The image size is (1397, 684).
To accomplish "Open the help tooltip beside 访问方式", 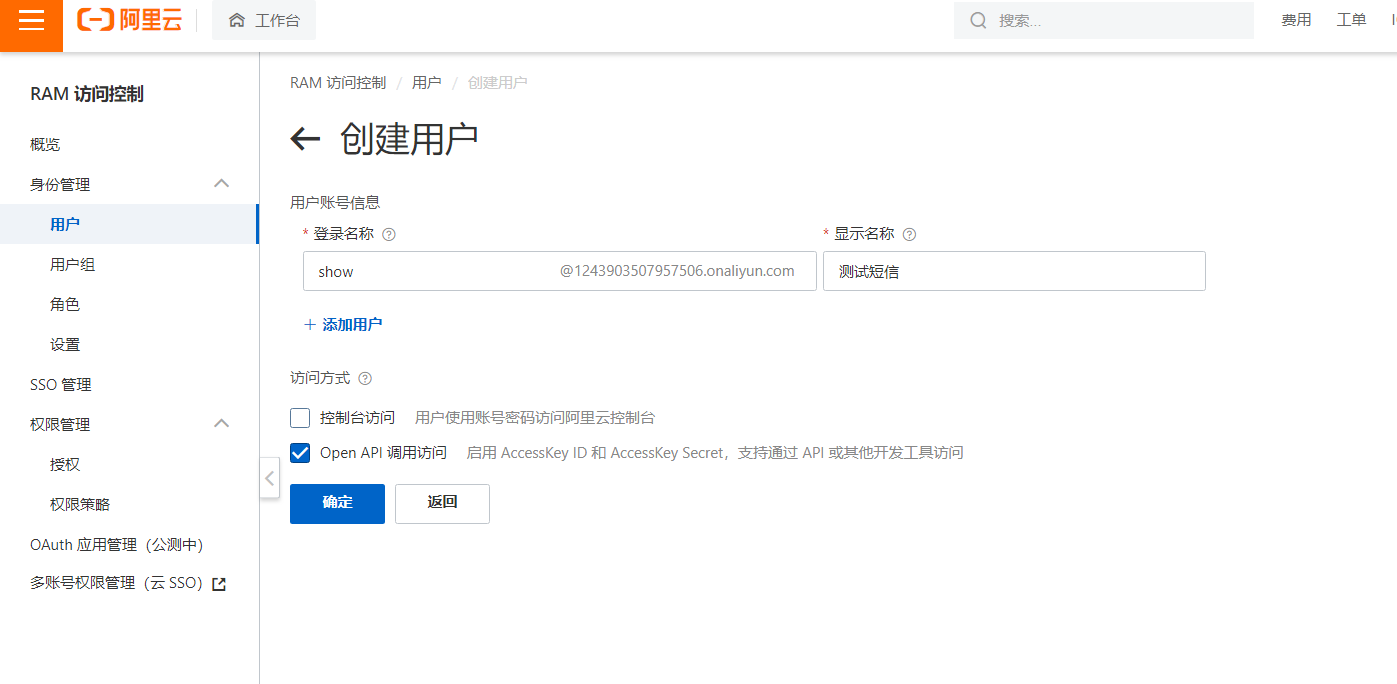I will pos(365,378).
